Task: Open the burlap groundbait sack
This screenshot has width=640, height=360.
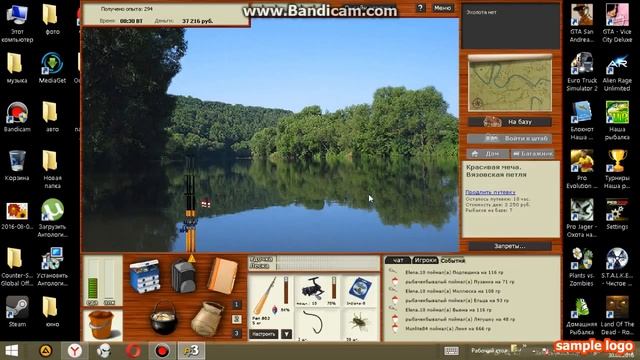Action: 207,319
